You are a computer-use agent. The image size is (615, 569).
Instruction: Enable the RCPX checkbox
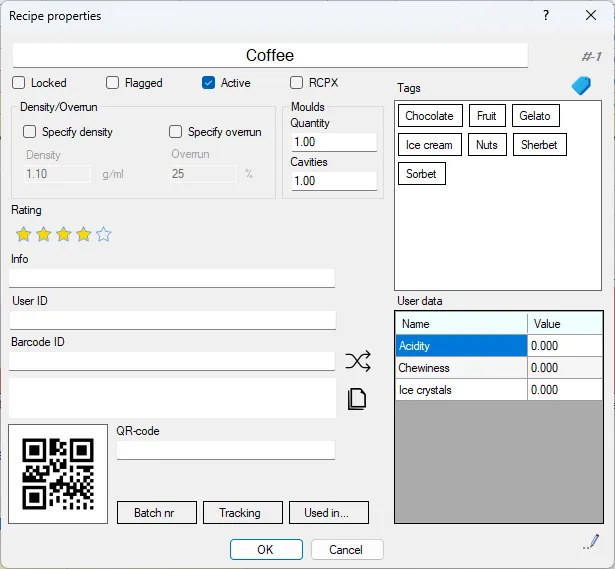pos(296,83)
